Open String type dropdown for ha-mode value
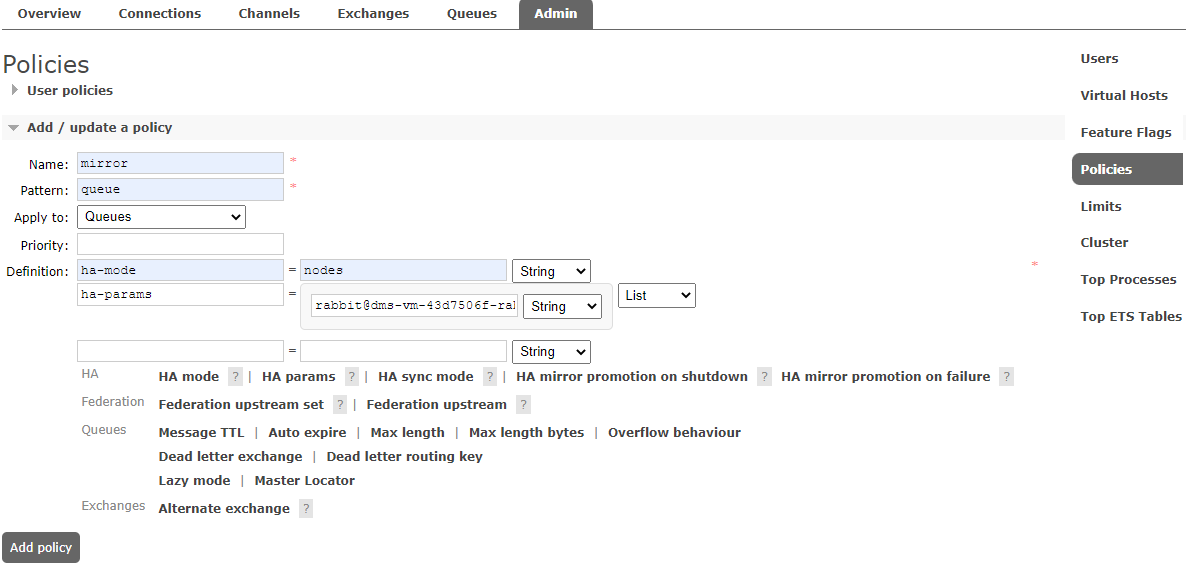 coord(551,271)
